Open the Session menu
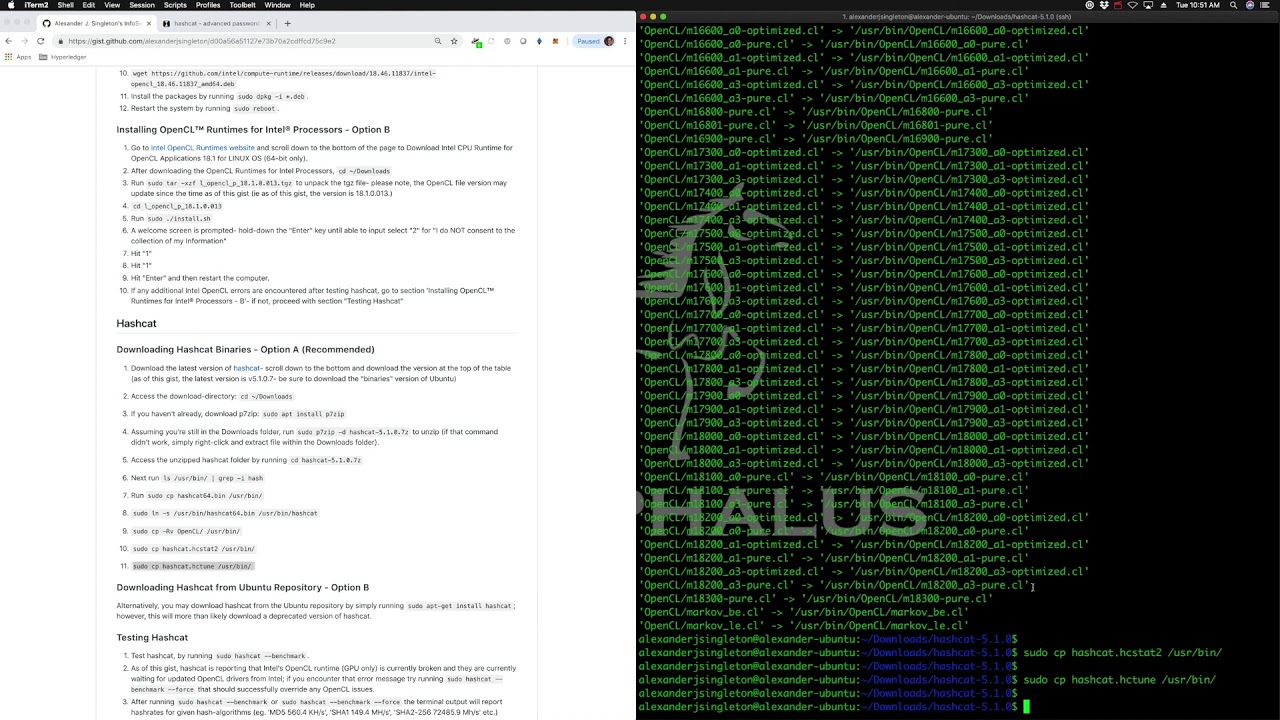This screenshot has width=1280, height=720. pyautogui.click(x=142, y=5)
